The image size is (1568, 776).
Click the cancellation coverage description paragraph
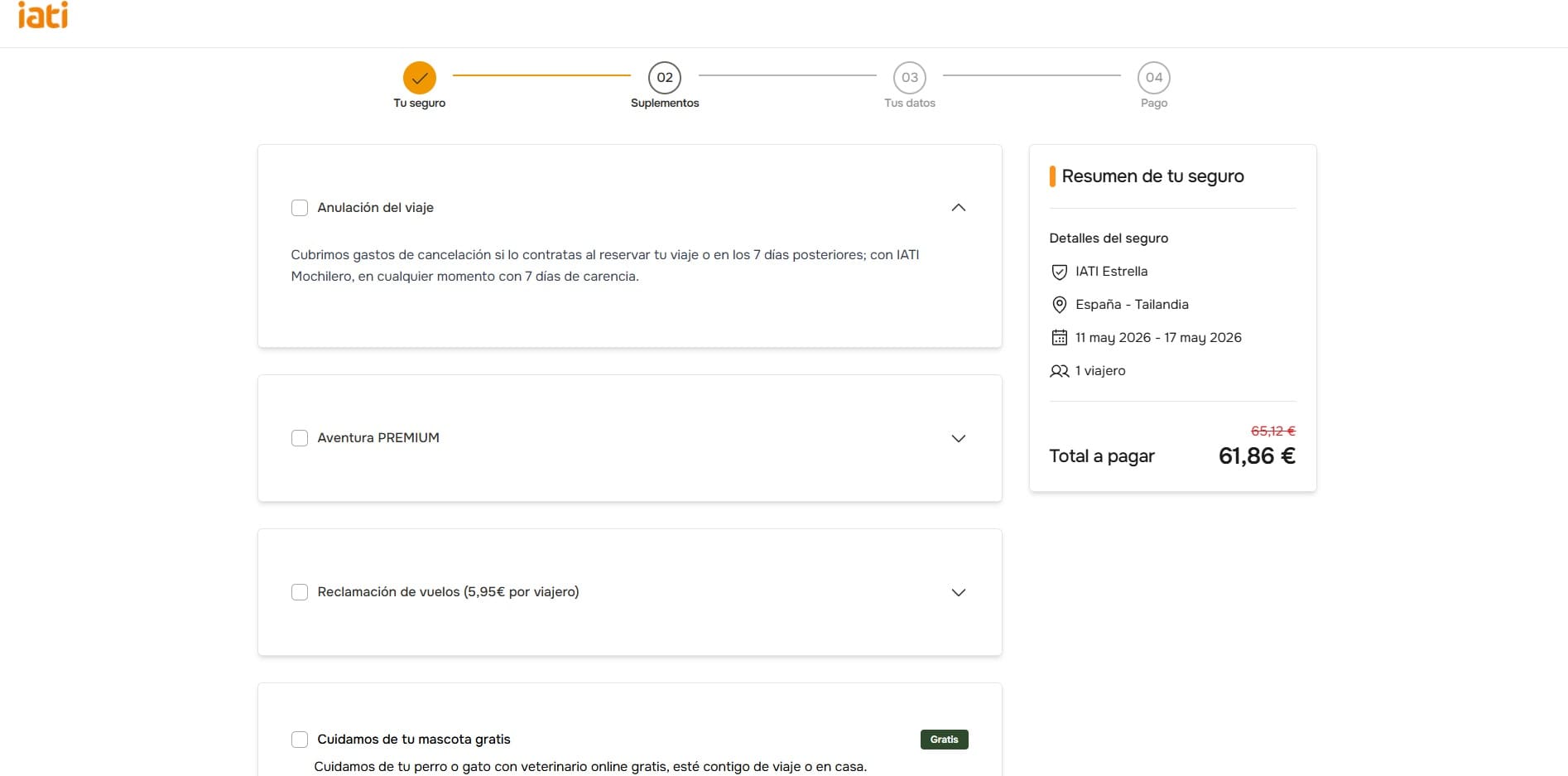pos(605,266)
